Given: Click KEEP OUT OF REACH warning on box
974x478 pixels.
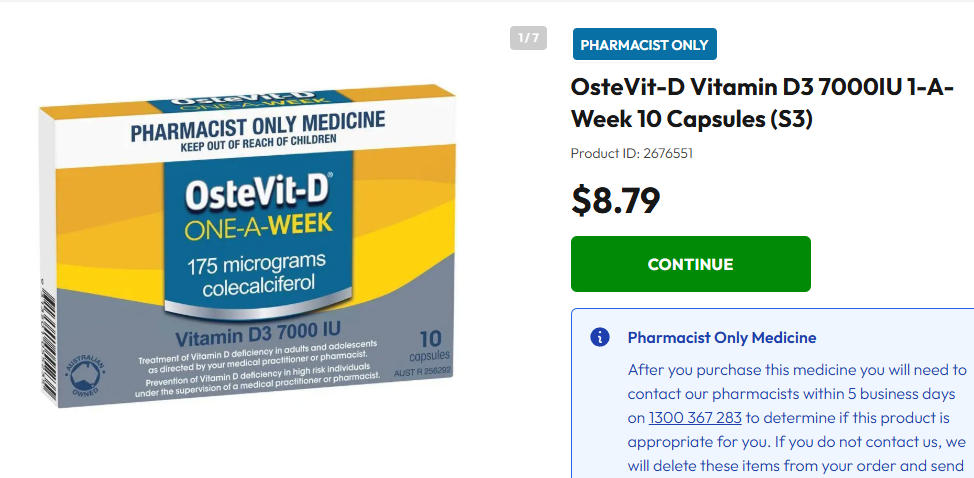Looking at the screenshot, I should [258, 146].
